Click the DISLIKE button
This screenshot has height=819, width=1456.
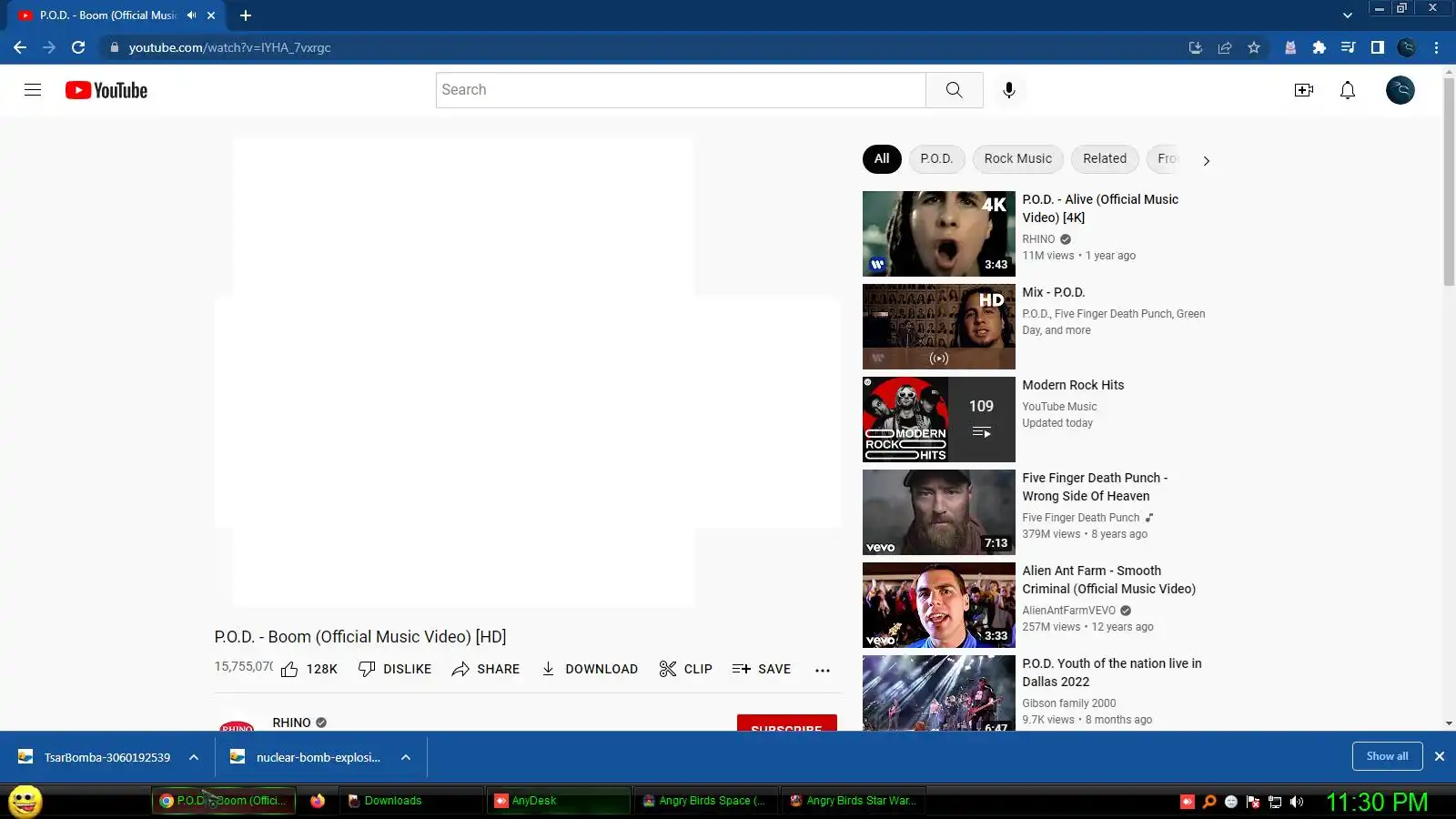pos(395,669)
